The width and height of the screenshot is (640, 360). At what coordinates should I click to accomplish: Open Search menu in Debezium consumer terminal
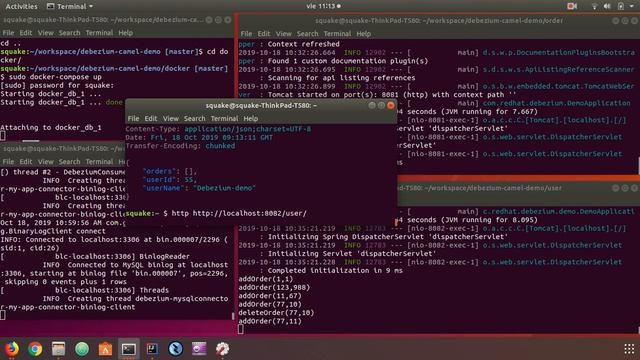(x=69, y=162)
